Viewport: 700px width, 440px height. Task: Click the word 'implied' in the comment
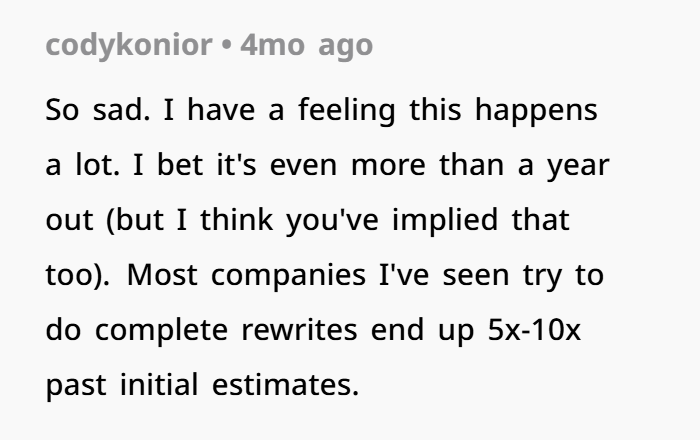point(445,220)
